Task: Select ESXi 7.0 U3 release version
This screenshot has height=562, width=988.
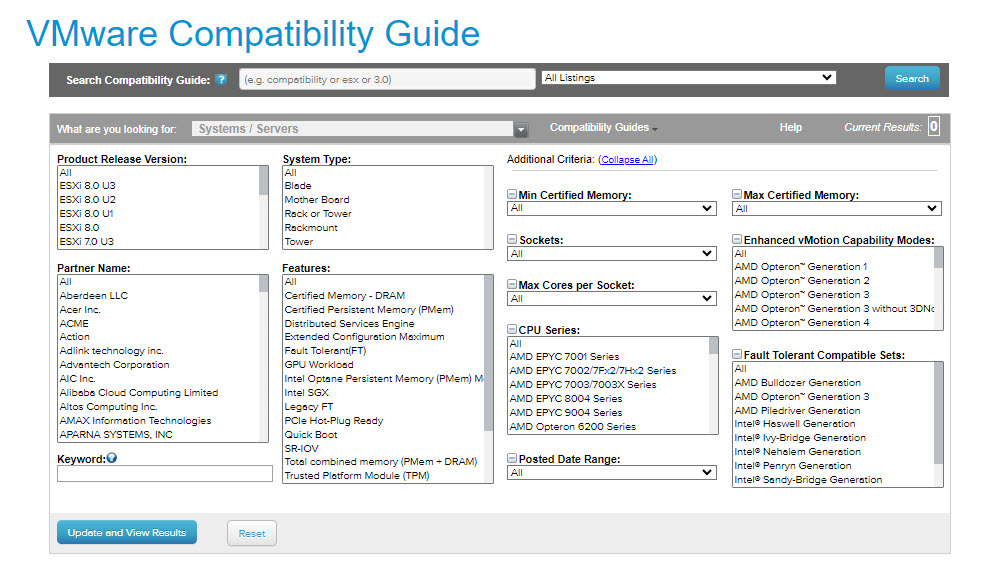Action: pyautogui.click(x=87, y=242)
